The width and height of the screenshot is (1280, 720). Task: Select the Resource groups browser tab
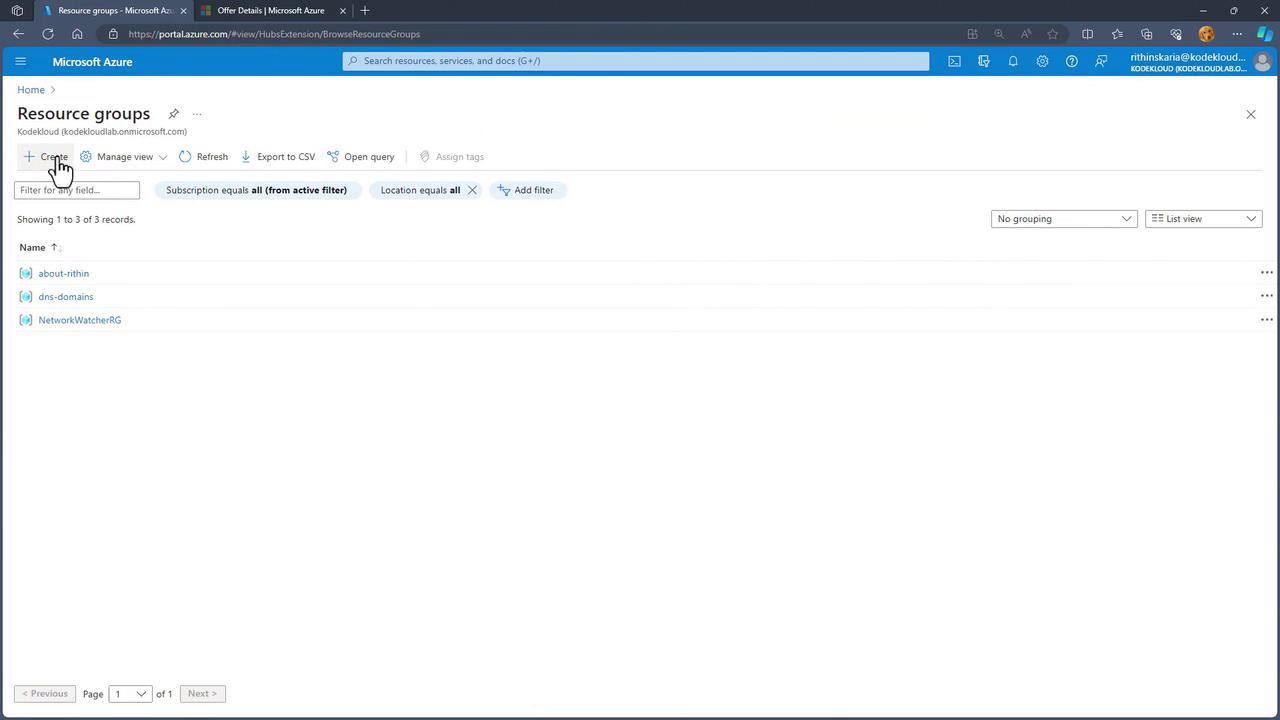pyautogui.click(x=115, y=11)
